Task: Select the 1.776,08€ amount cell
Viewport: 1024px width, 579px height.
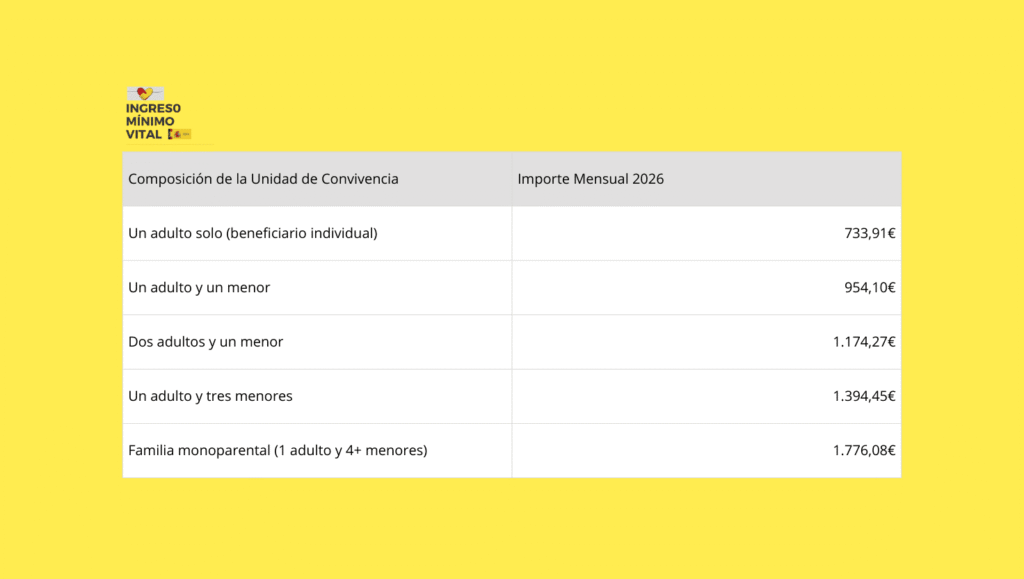Action: coord(863,450)
